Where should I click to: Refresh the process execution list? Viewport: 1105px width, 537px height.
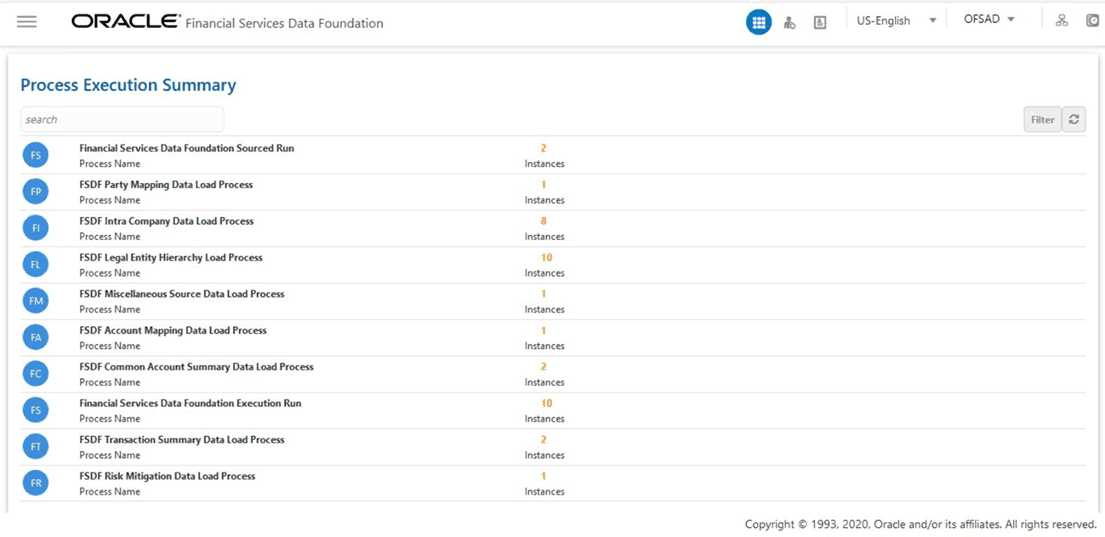[x=1074, y=120]
